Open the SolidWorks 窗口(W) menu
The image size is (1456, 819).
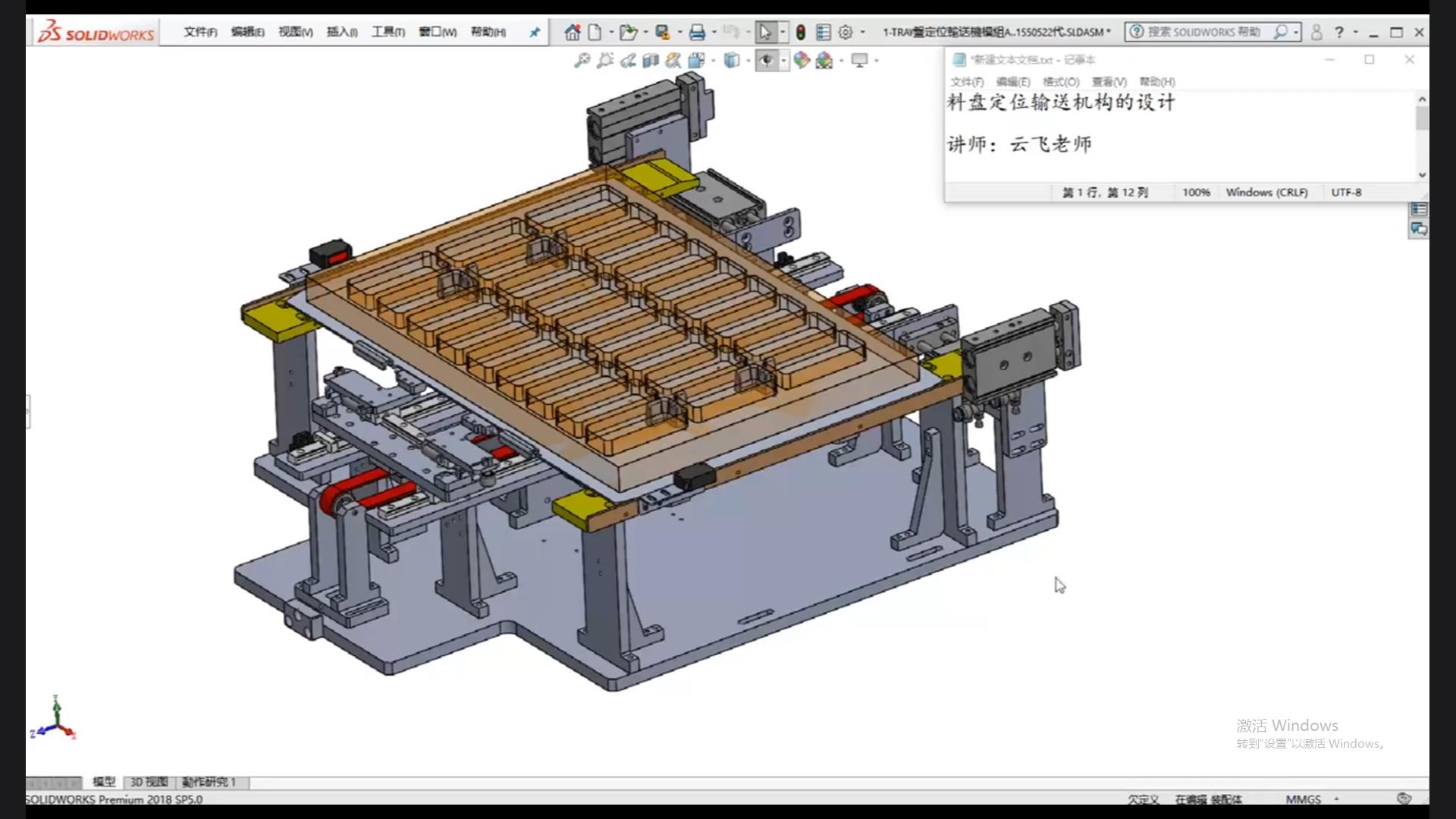[438, 32]
